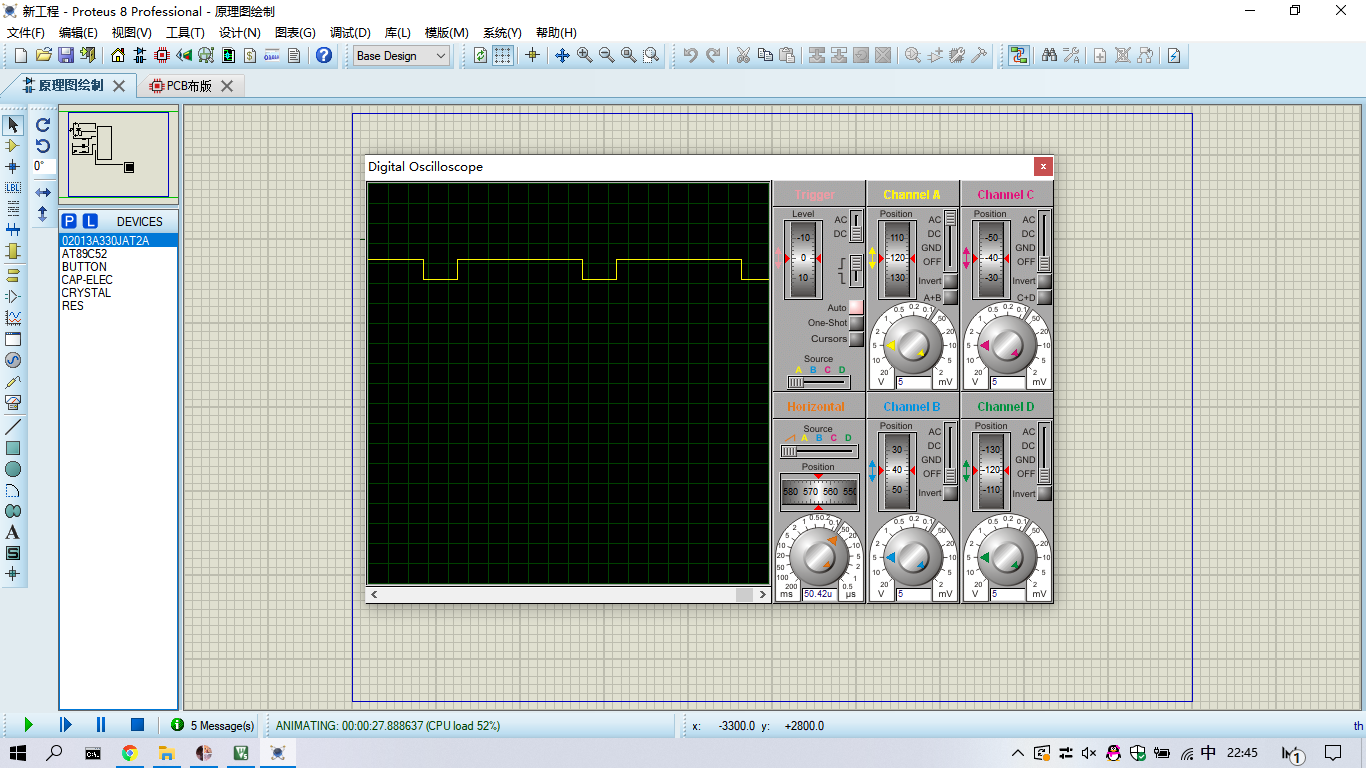Open the Base Design dropdown
Viewport: 1366px width, 768px height.
click(402, 56)
